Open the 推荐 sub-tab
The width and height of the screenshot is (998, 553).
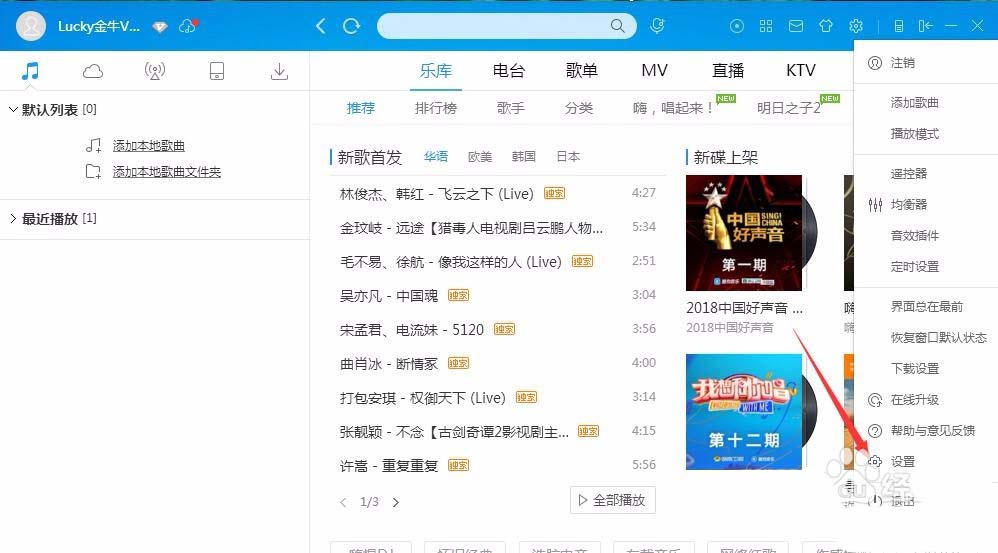pos(361,108)
